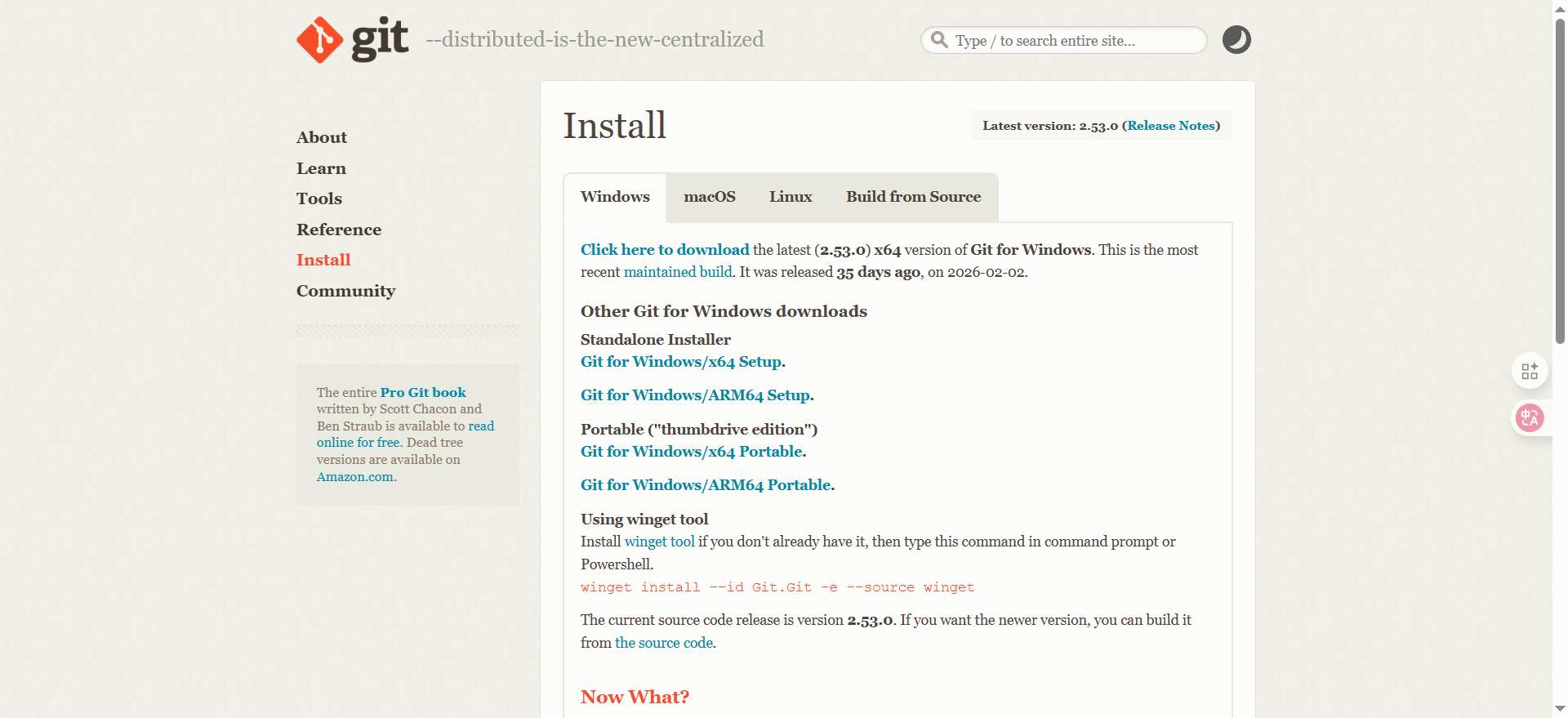Download Git for Windows/x64 Portable
Viewport: 1568px width, 718px height.
(692, 452)
